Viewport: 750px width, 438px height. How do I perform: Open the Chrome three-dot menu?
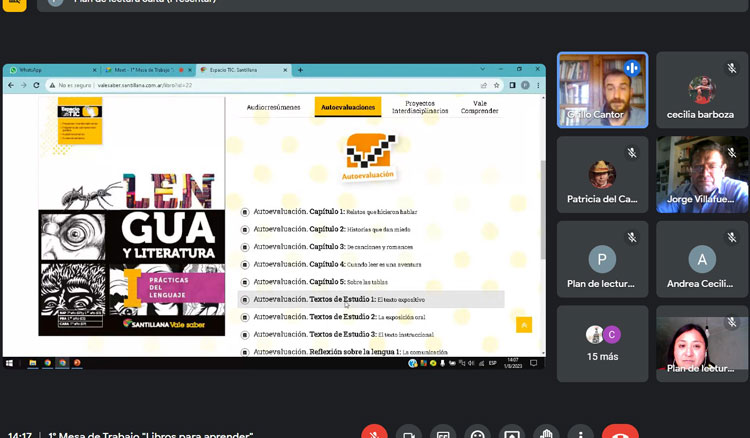click(538, 85)
